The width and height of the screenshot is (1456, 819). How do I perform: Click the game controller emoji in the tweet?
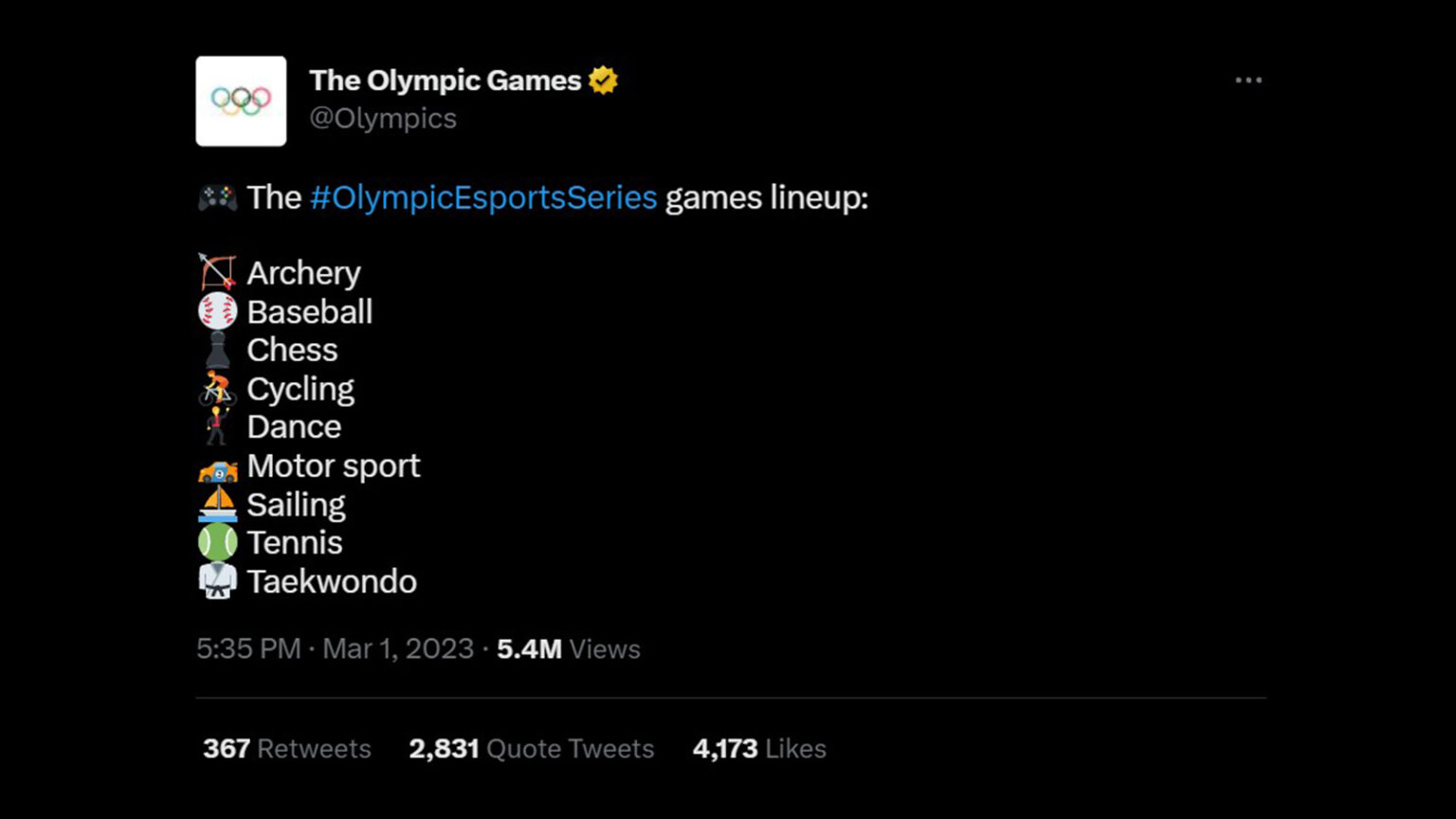[217, 197]
